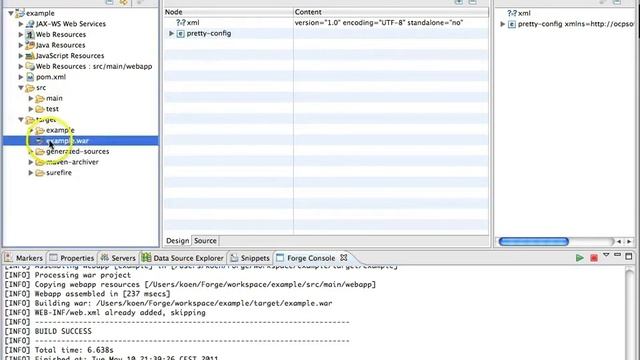This screenshot has width=640, height=360.
Task: Click "WEB-INF/web.xml already added, skipping" line
Action: pos(105,313)
